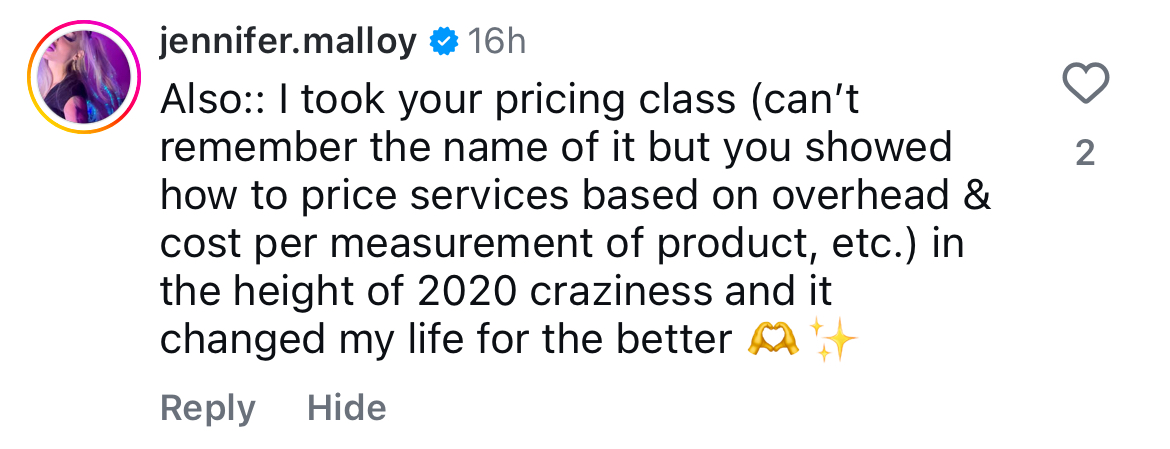Image resolution: width=1170 pixels, height=449 pixels.
Task: Click the blue verified badge
Action: click(x=444, y=42)
